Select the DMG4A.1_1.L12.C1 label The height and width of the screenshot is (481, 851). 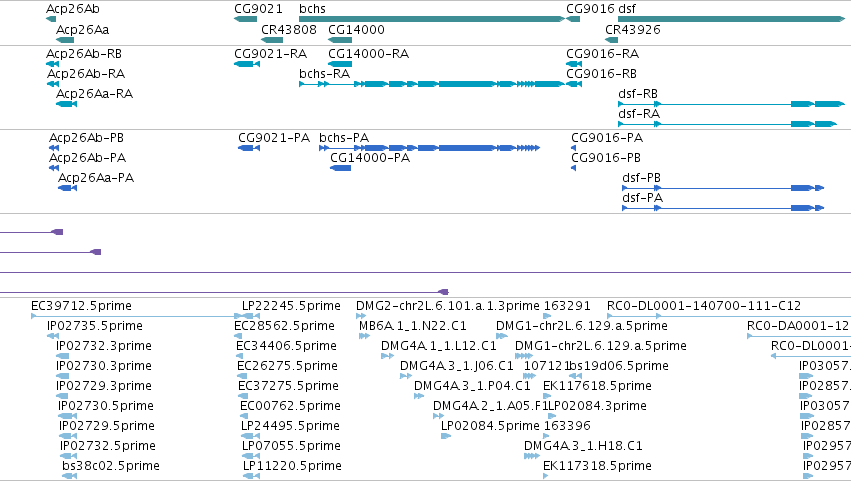click(x=439, y=346)
